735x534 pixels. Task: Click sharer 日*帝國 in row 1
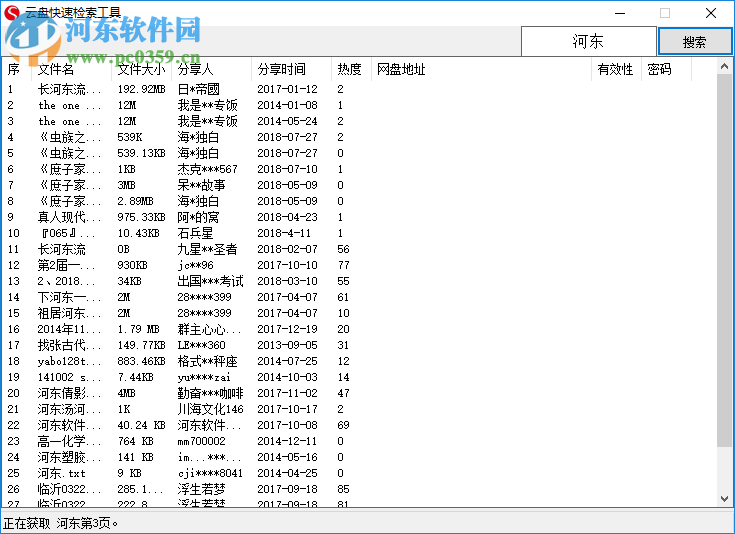[198, 89]
